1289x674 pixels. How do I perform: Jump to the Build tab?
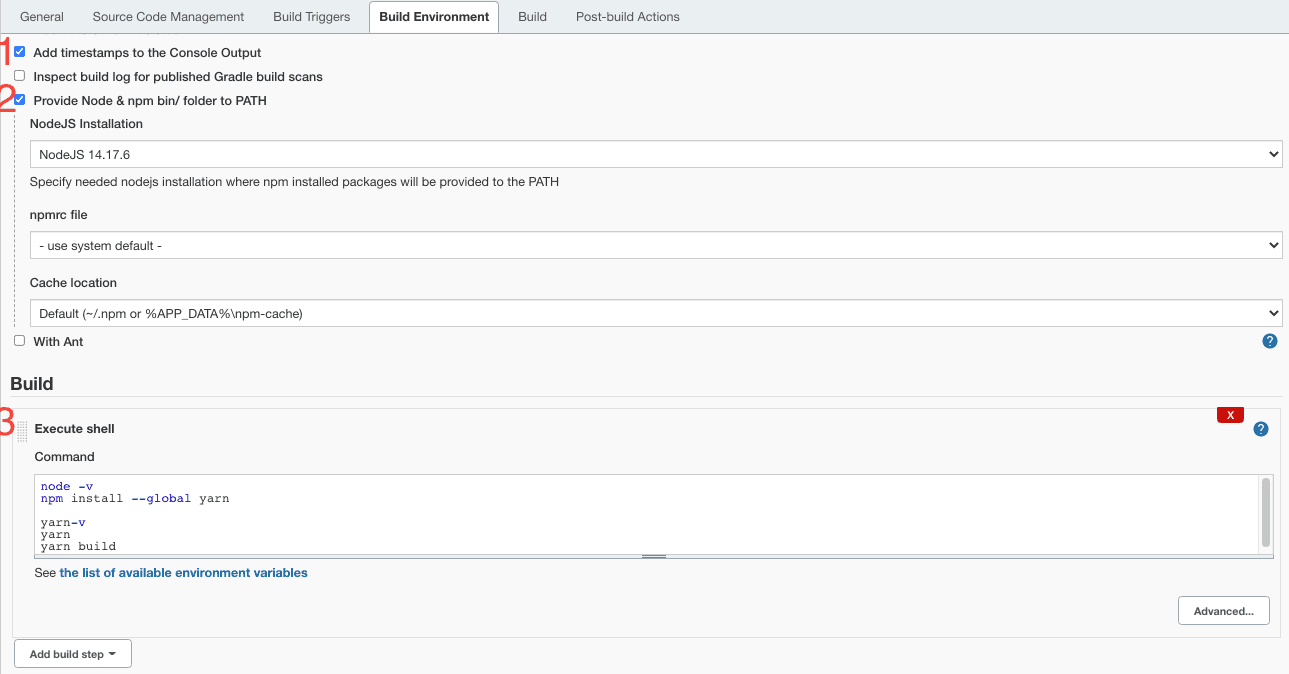click(532, 17)
